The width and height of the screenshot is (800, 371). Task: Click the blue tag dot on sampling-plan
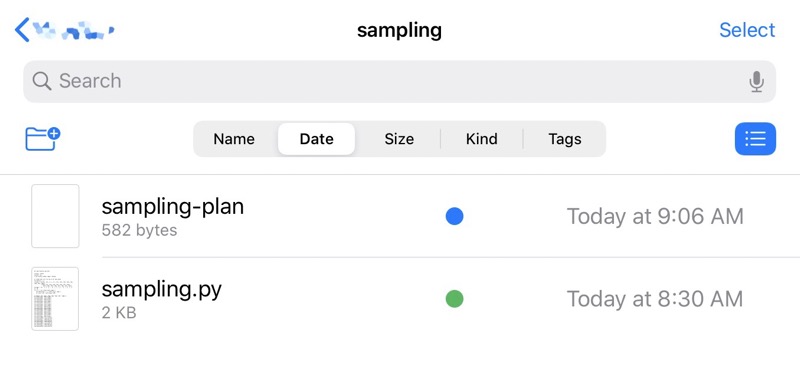(454, 216)
